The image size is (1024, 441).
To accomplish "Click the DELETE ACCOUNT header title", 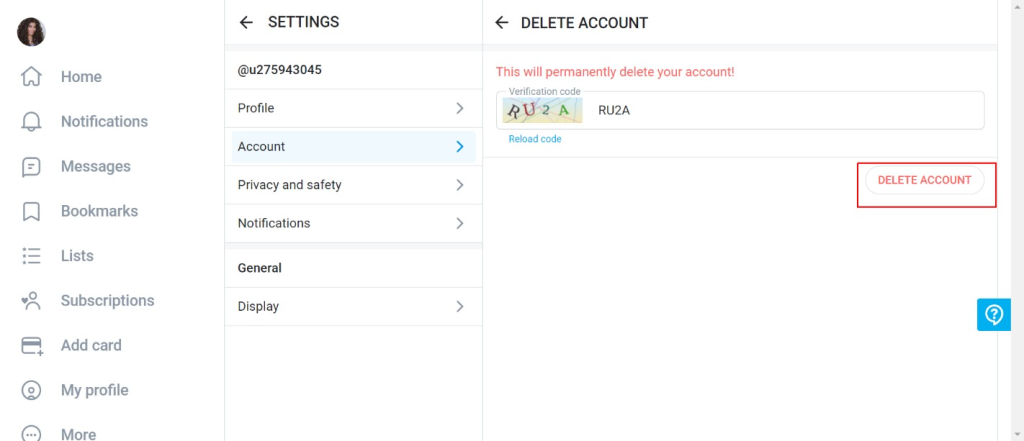I will coord(584,23).
